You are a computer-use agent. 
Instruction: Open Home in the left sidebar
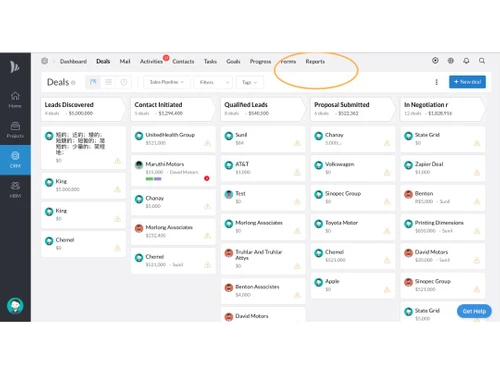(15, 100)
